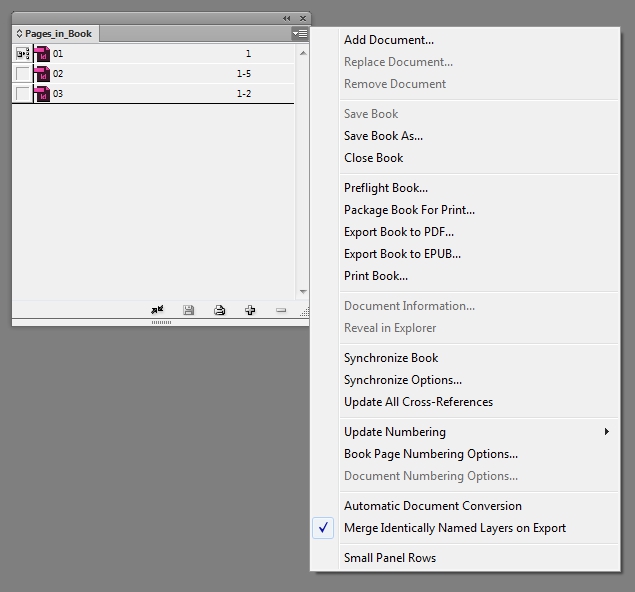The image size is (635, 592).
Task: Collapse the panel with the double-arrow icon
Action: point(287,18)
